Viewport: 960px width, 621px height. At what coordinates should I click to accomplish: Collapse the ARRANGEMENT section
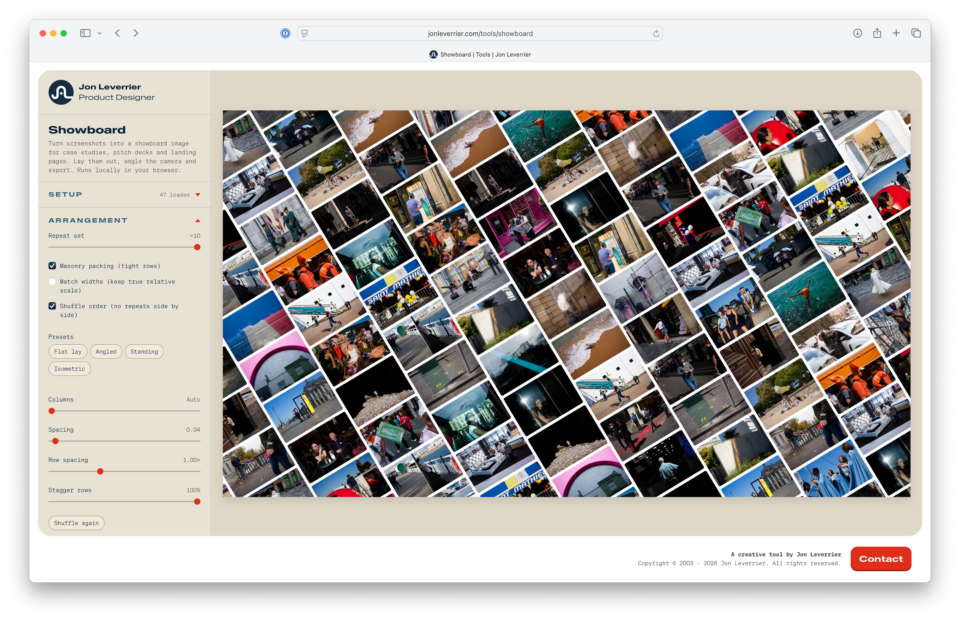tap(124, 220)
